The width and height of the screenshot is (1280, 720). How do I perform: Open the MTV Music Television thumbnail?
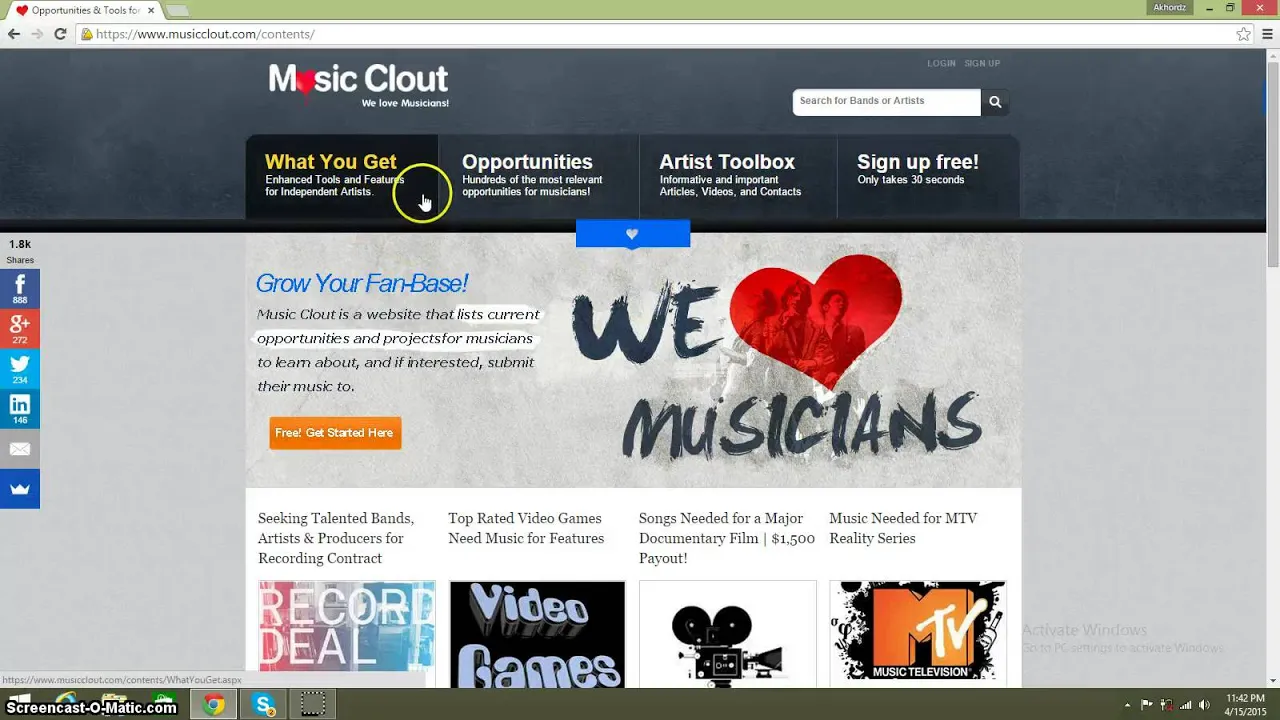(x=917, y=632)
